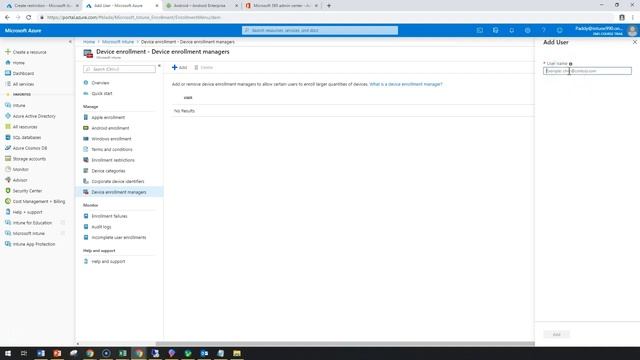640x360 pixels.
Task: Open Overview in Device enrollment menu
Action: click(x=100, y=83)
